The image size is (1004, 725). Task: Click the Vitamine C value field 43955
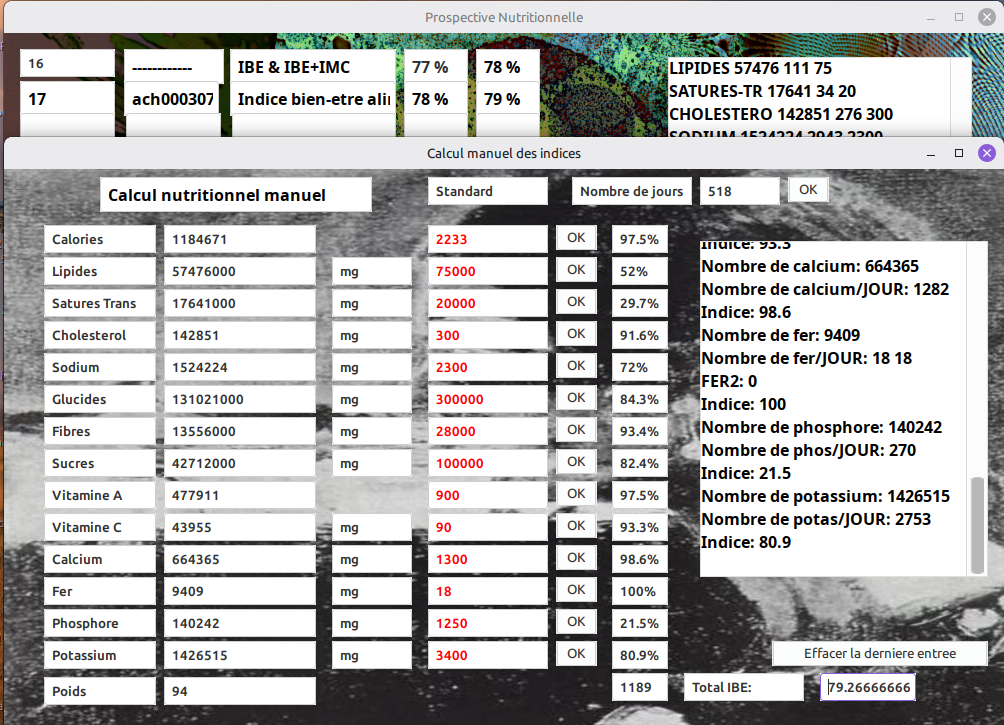coord(239,528)
